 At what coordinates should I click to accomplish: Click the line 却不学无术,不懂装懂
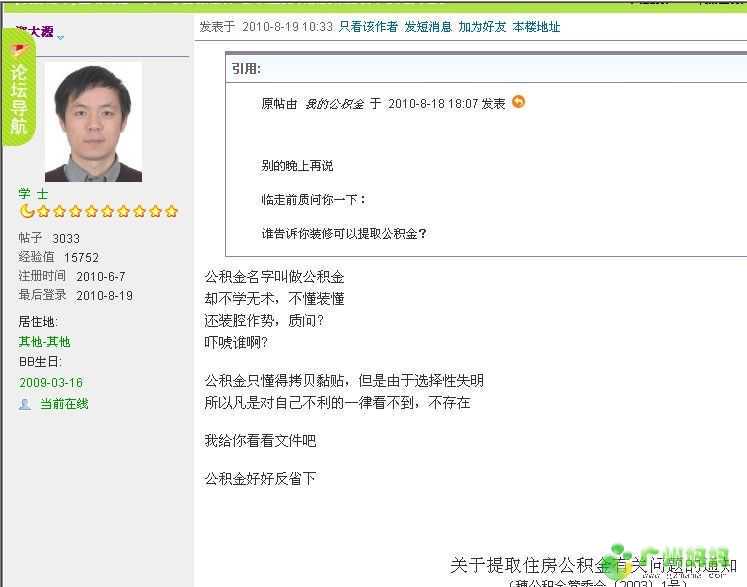(x=274, y=299)
